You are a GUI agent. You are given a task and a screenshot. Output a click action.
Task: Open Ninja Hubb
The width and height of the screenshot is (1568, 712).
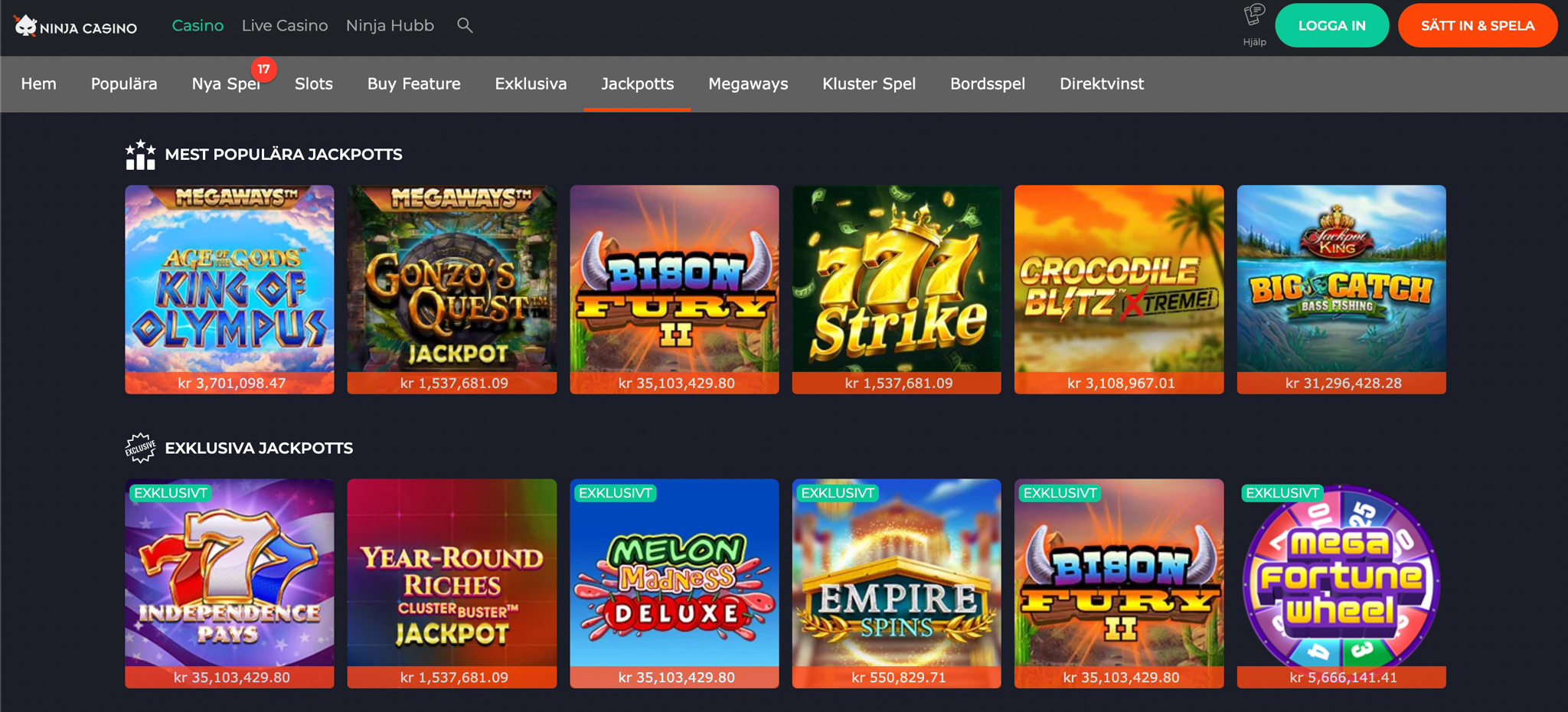[390, 25]
